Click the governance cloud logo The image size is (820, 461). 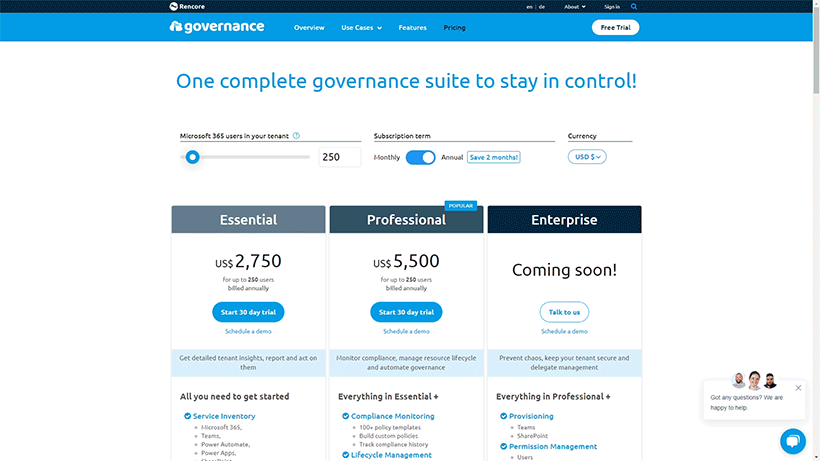point(217,27)
